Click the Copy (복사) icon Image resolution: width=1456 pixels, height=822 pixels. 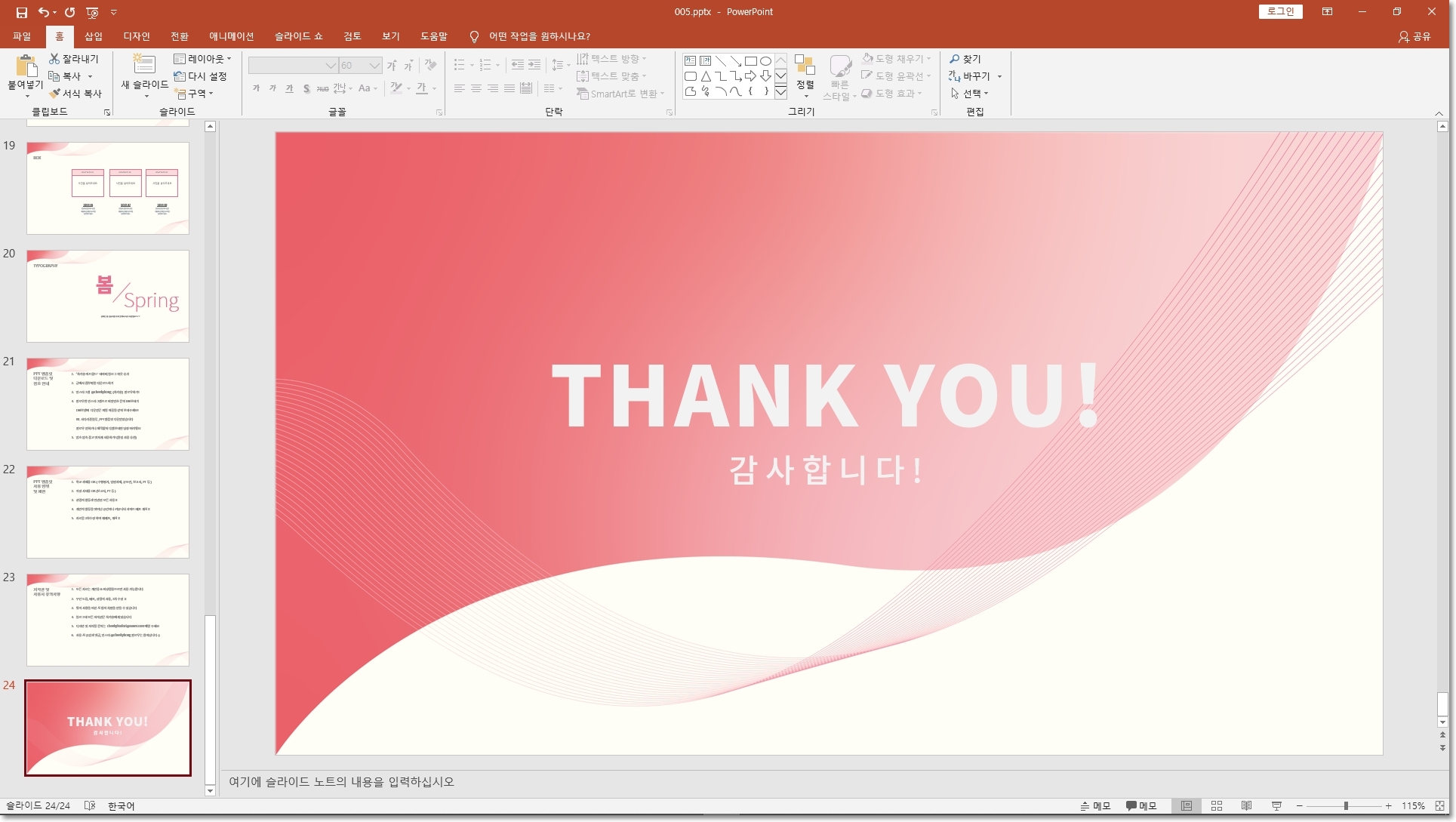click(54, 76)
